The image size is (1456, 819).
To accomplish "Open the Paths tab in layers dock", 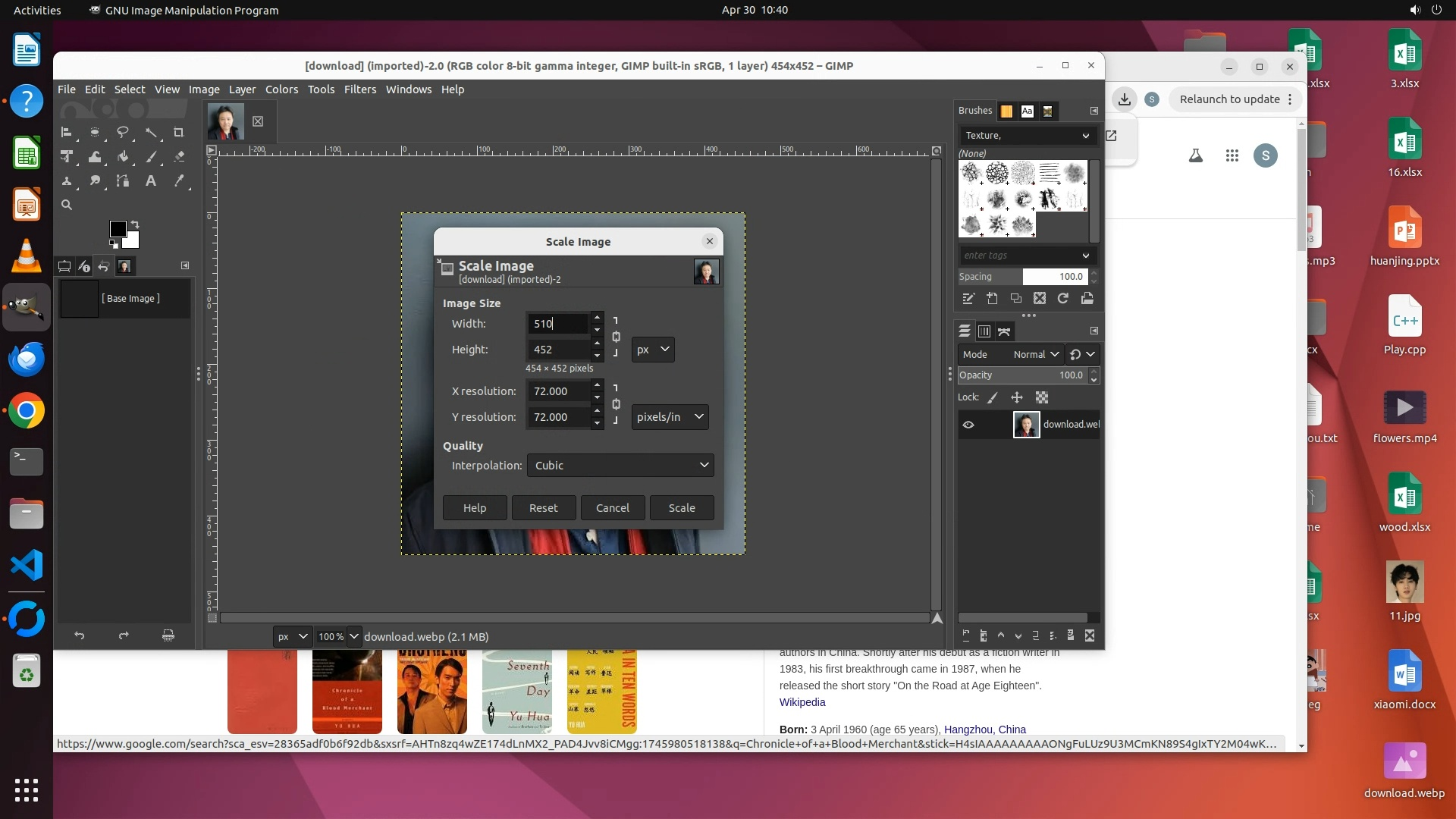I will (1005, 331).
